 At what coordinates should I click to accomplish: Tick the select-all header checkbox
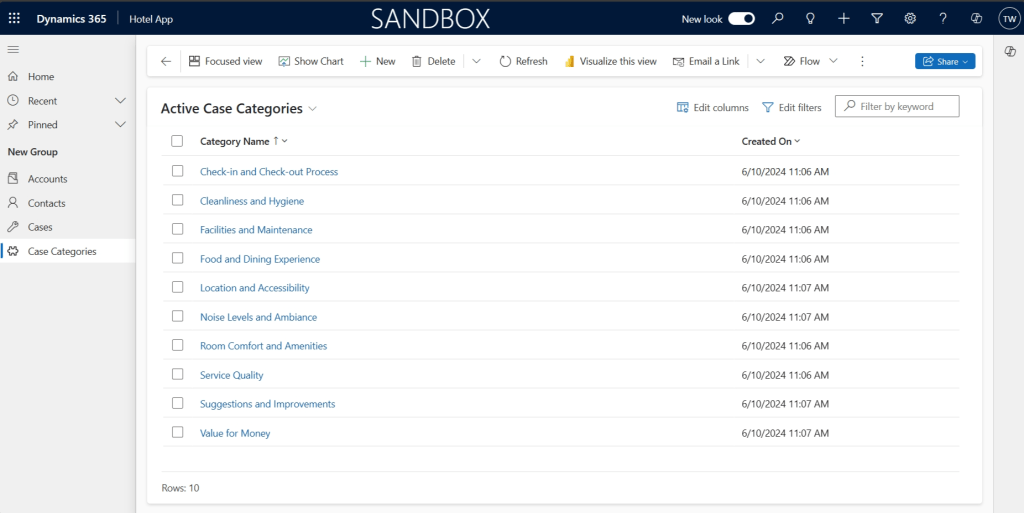177,141
